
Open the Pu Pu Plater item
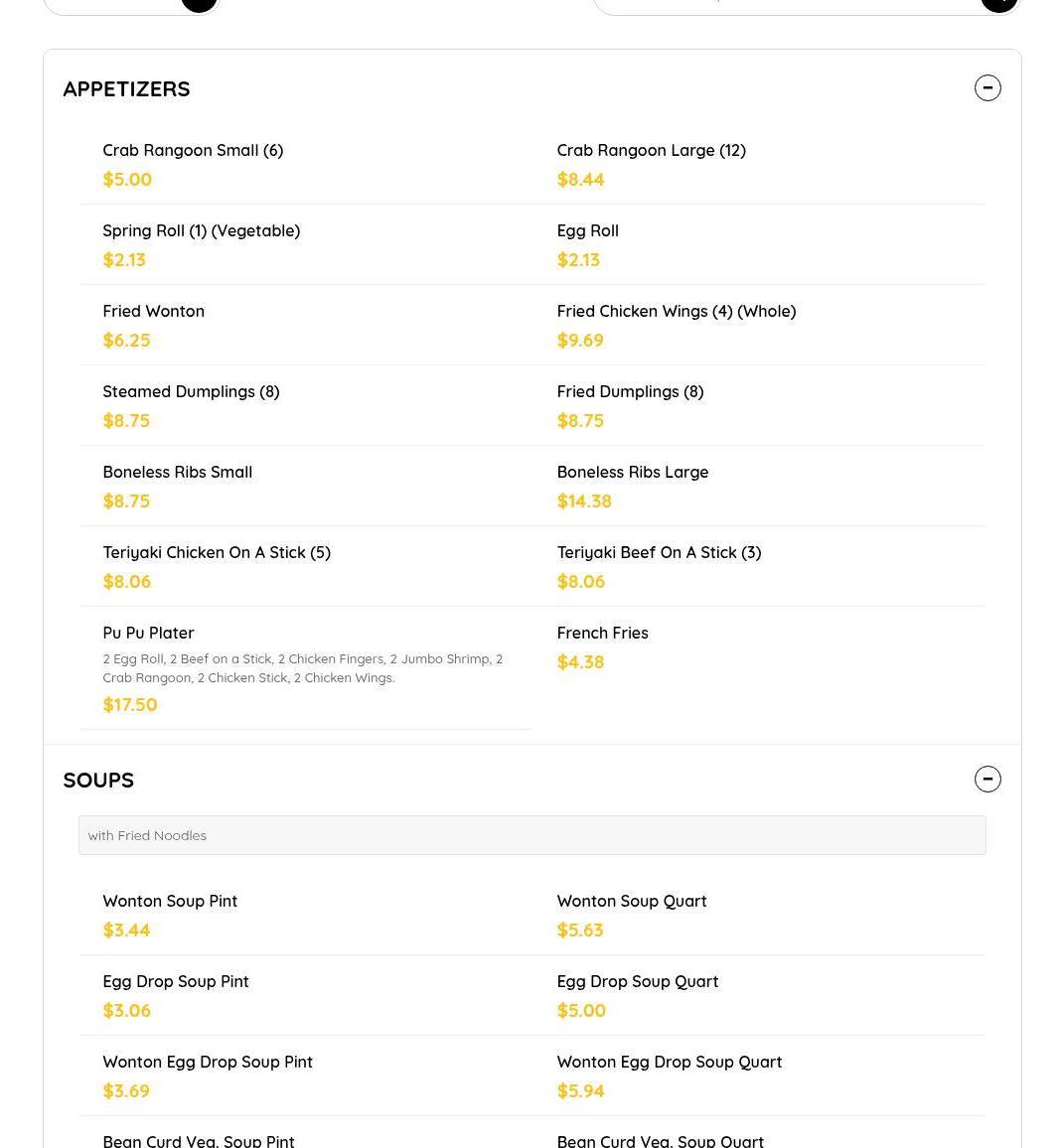(x=148, y=634)
